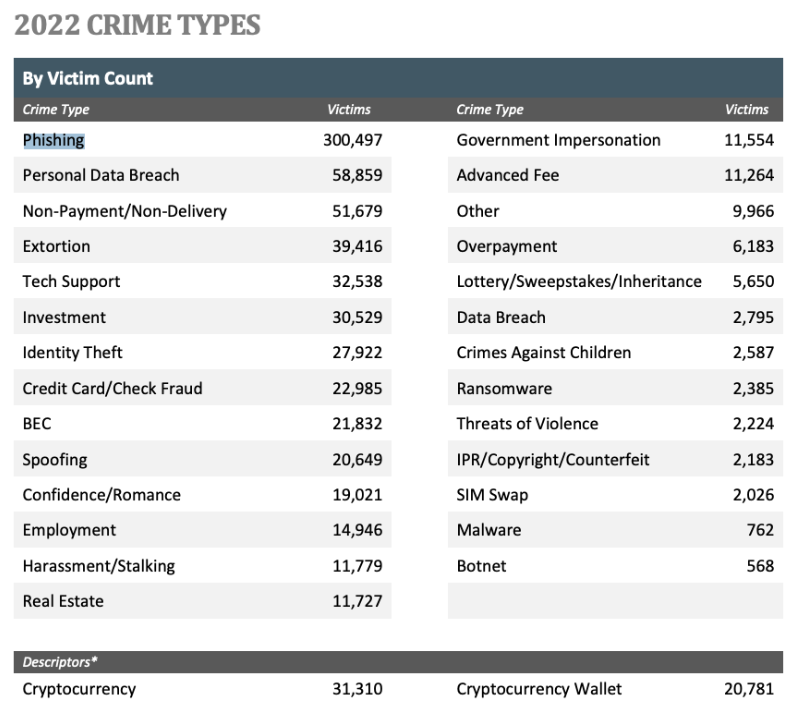This screenshot has width=803, height=712.
Task: Click the Ransomware crime type
Action: pos(504,389)
